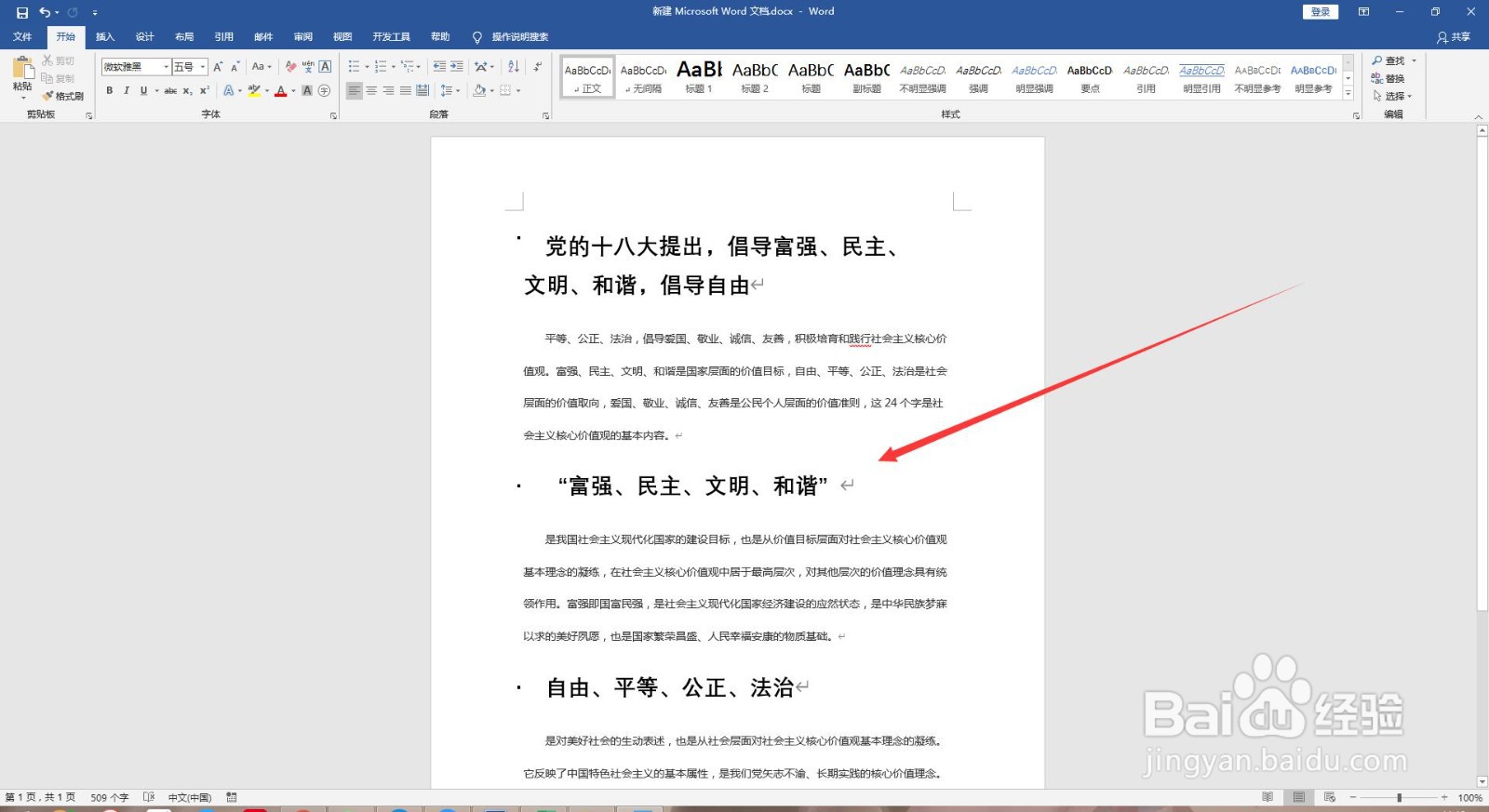The height and width of the screenshot is (812, 1489).
Task: Sort the selected text (A-Z icon)
Action: [x=514, y=66]
